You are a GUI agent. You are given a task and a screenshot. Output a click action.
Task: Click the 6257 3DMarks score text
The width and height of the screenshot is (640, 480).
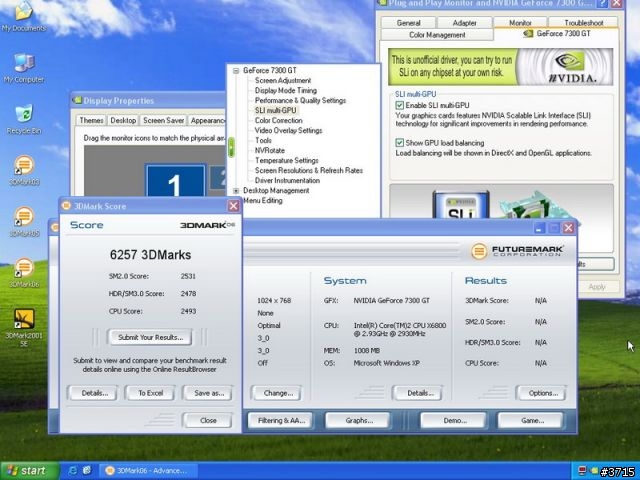click(x=150, y=255)
